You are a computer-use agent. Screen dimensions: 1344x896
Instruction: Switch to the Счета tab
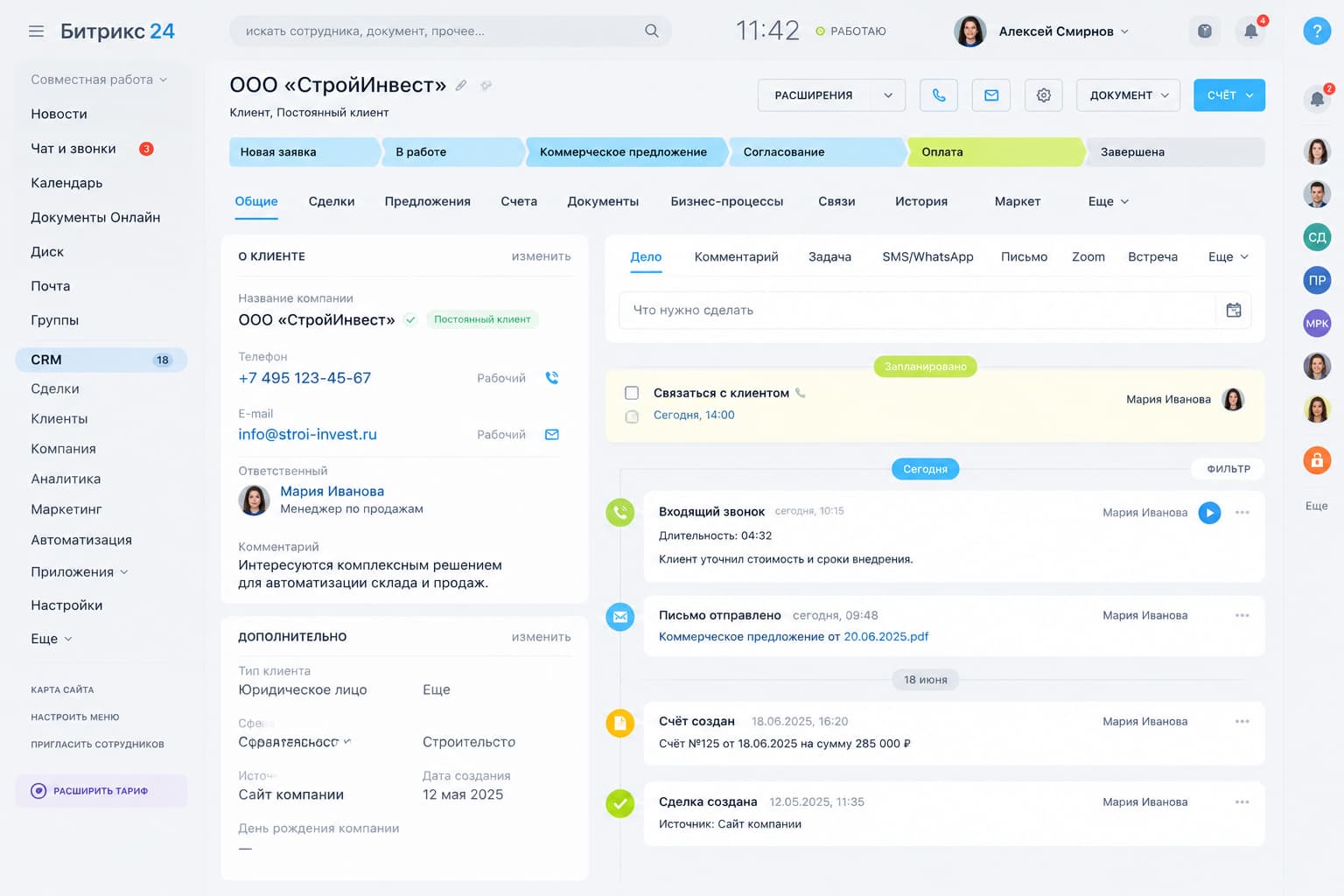[x=519, y=201]
